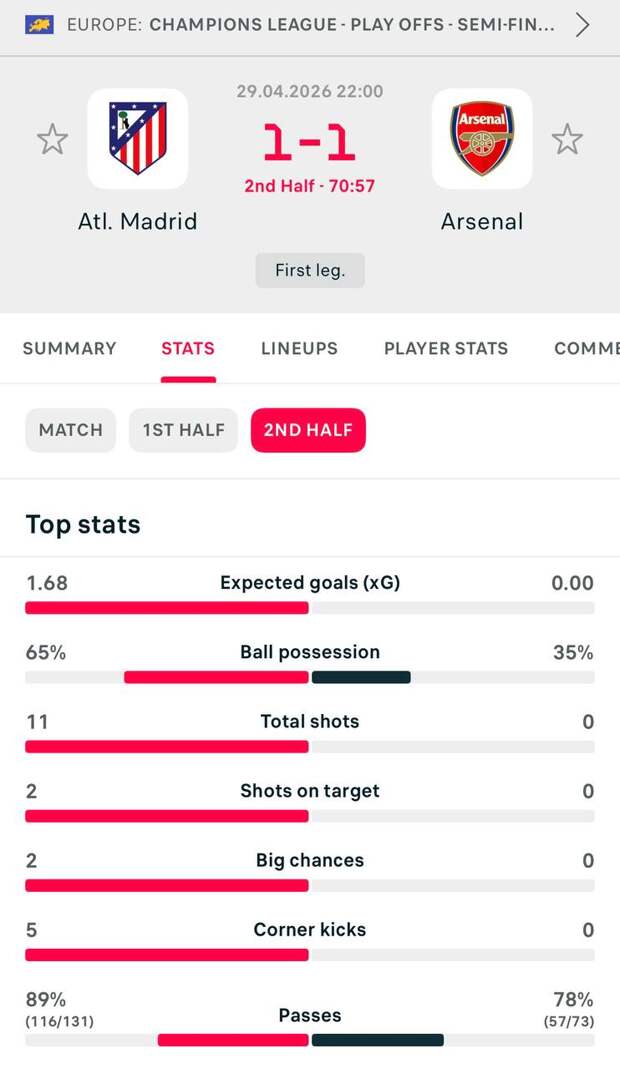Favorite Atl. Madrid with the star
This screenshot has height=1069, width=620.
52,139
